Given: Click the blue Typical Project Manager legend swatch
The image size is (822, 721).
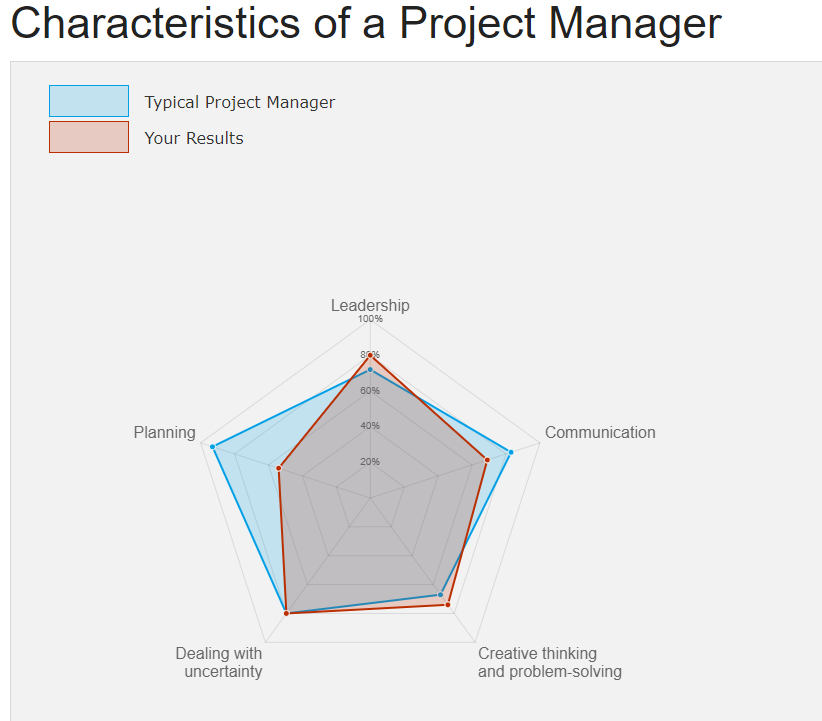Looking at the screenshot, I should tap(89, 101).
